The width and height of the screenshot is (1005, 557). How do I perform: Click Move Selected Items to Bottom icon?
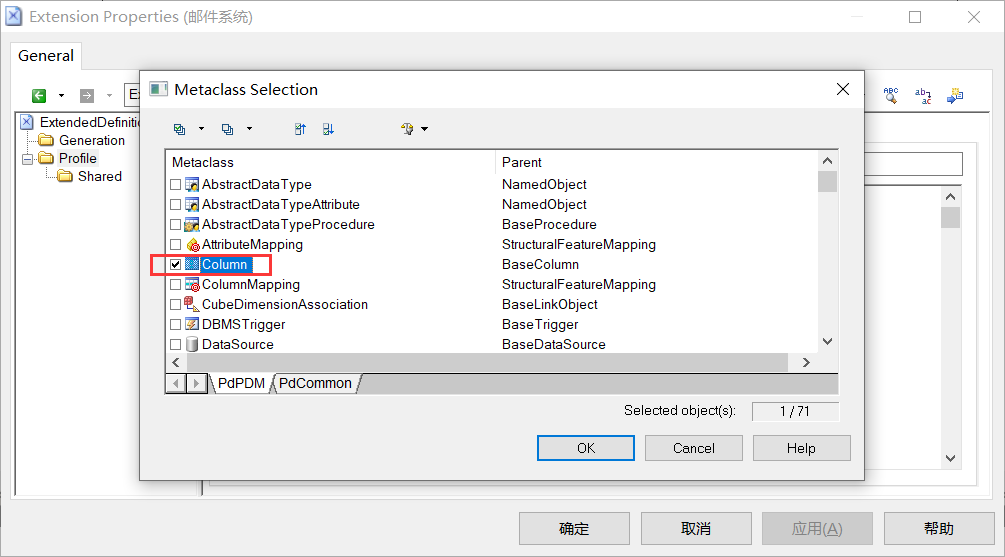click(x=328, y=129)
